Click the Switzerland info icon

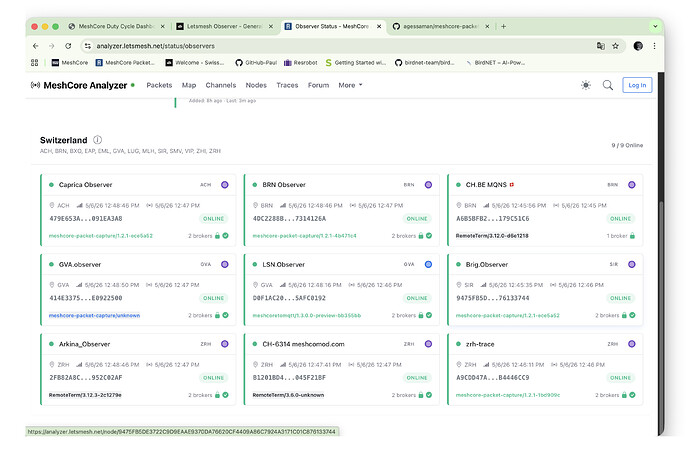[98, 140]
